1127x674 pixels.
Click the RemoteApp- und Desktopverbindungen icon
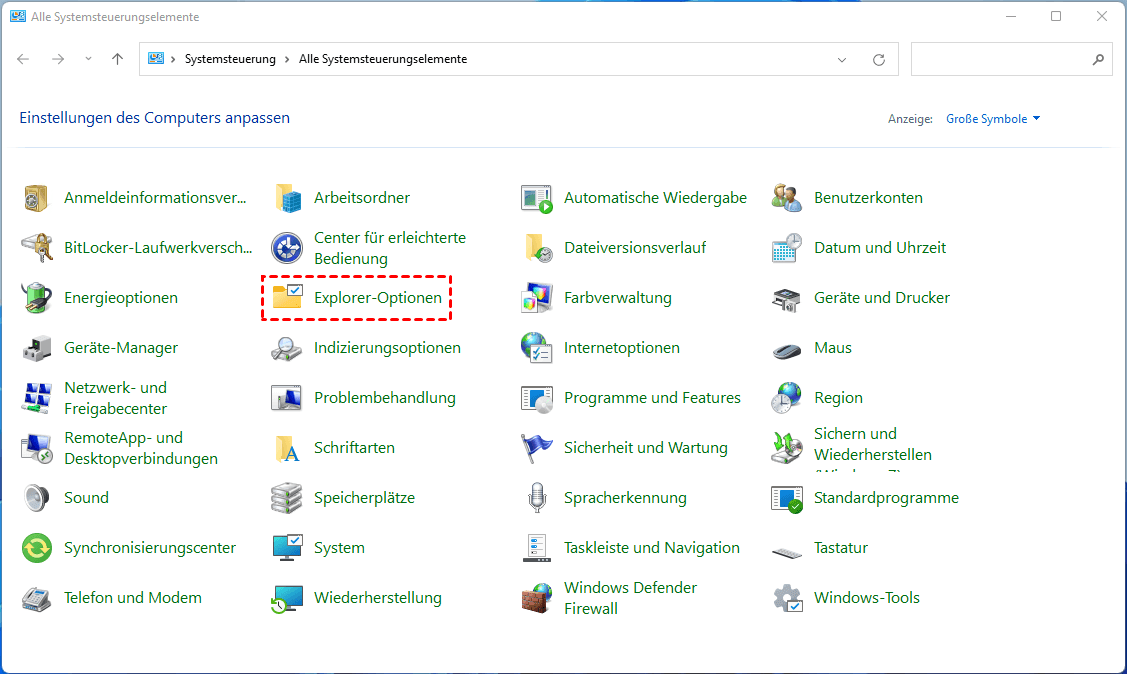pos(36,448)
